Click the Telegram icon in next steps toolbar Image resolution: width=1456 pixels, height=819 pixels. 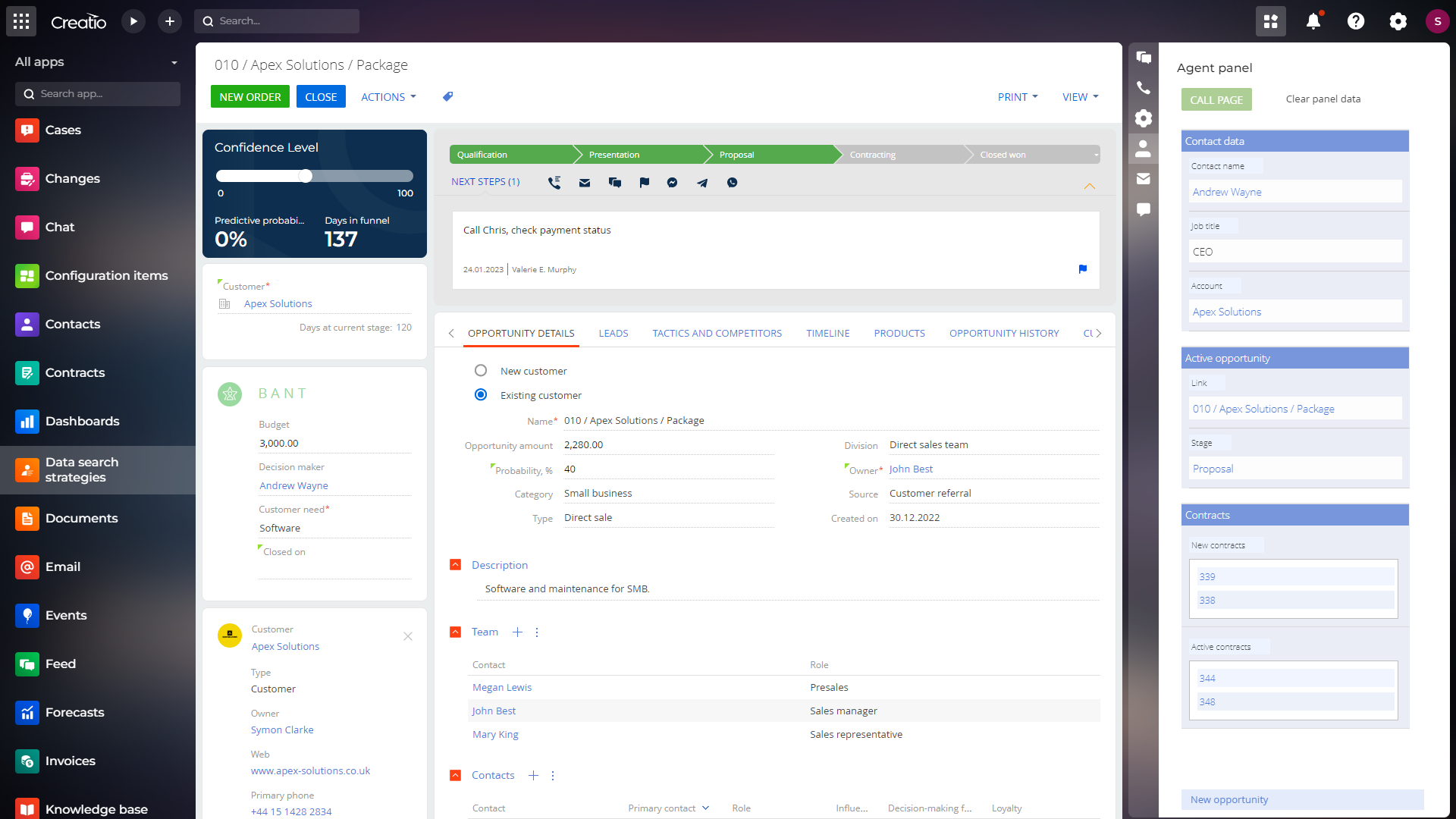[x=702, y=183]
